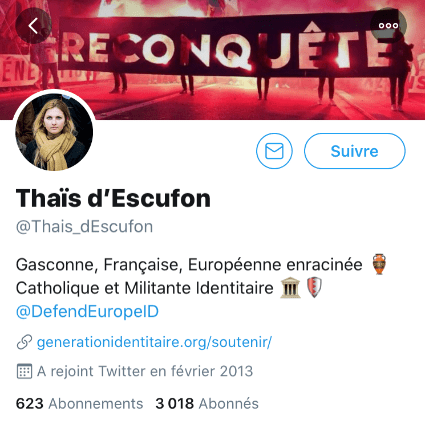Viewport: 425px width, 424px height.
Task: Click the 'A rejoint Twitter en février 2013' text
Action: (145, 371)
